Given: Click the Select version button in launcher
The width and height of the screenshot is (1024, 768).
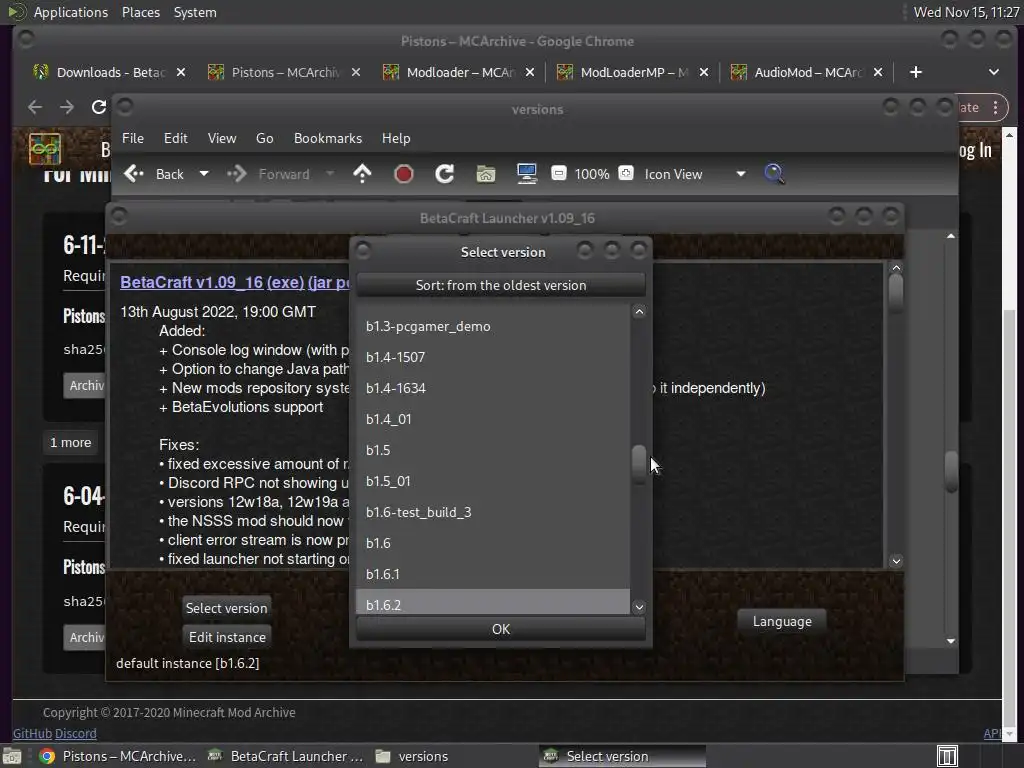Looking at the screenshot, I should (x=227, y=608).
